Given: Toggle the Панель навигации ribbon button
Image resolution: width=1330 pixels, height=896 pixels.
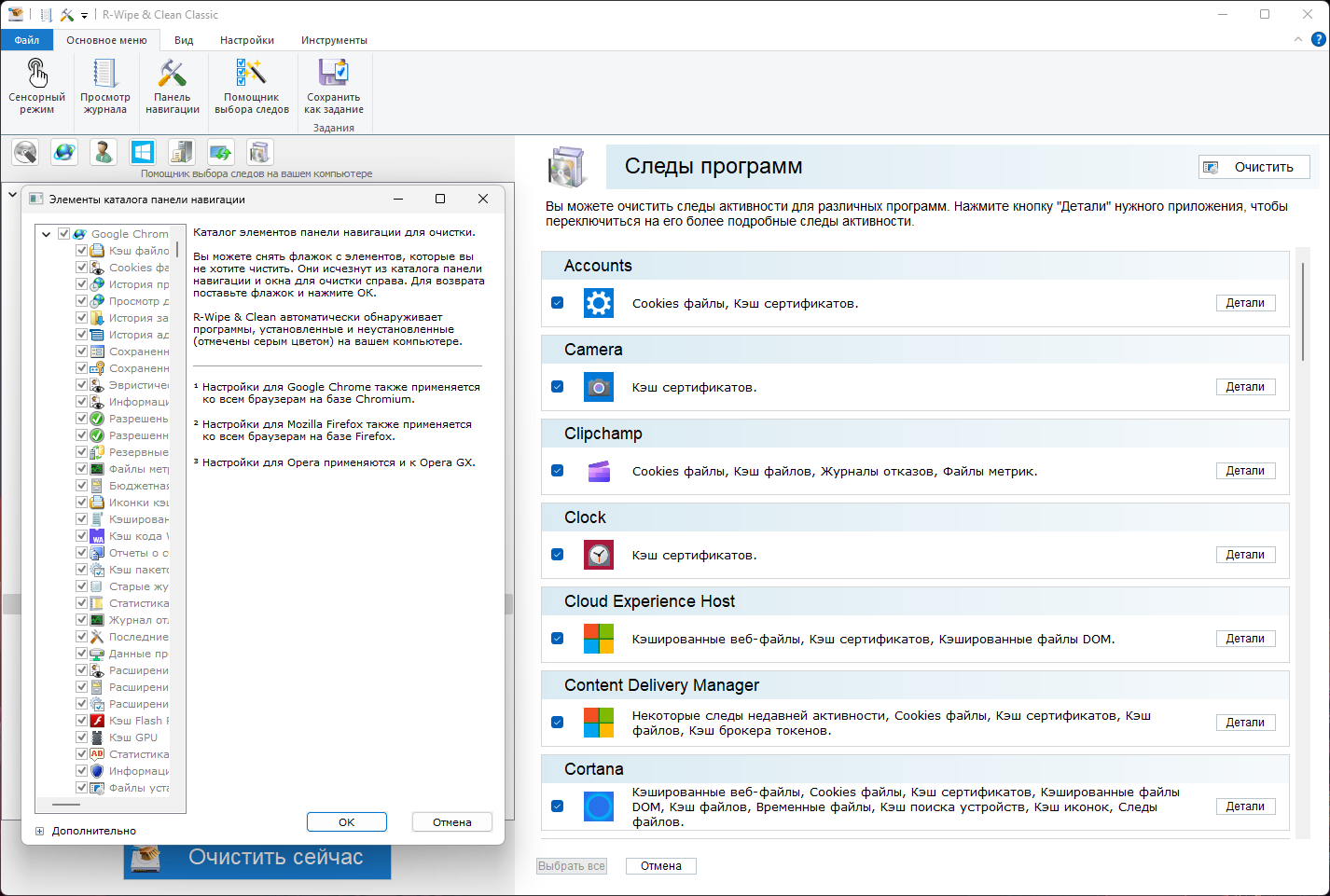Looking at the screenshot, I should tap(173, 86).
